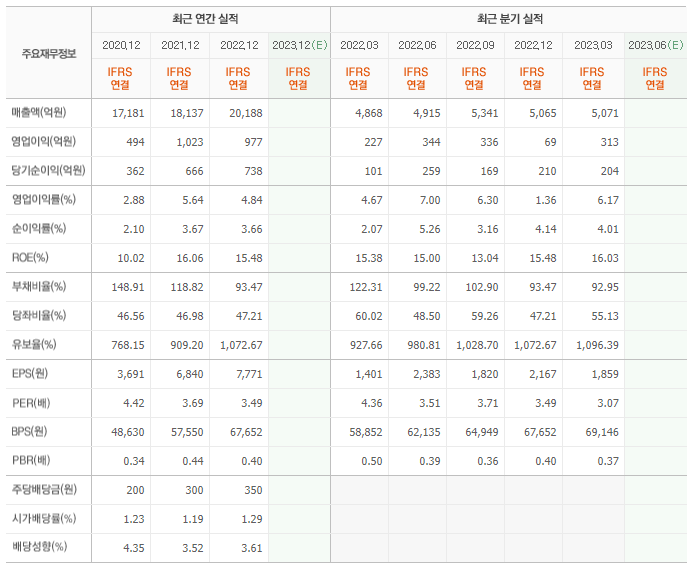Select the 주당배당금(원) row label
This screenshot has height=567, width=692.
44,489
